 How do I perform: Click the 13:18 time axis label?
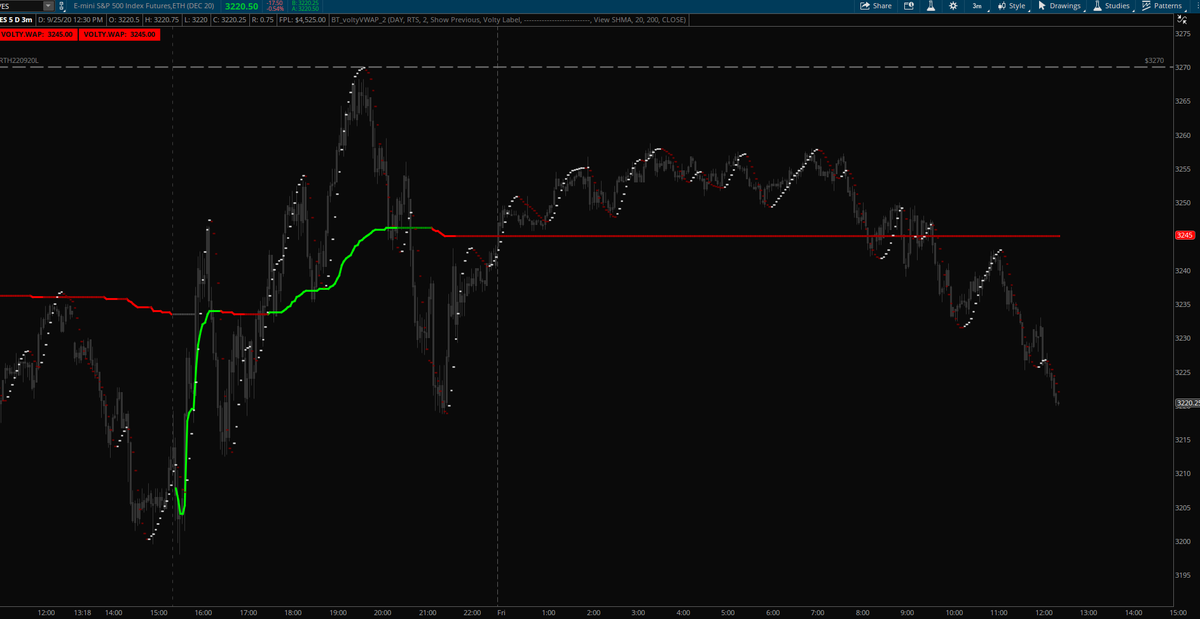click(x=84, y=612)
